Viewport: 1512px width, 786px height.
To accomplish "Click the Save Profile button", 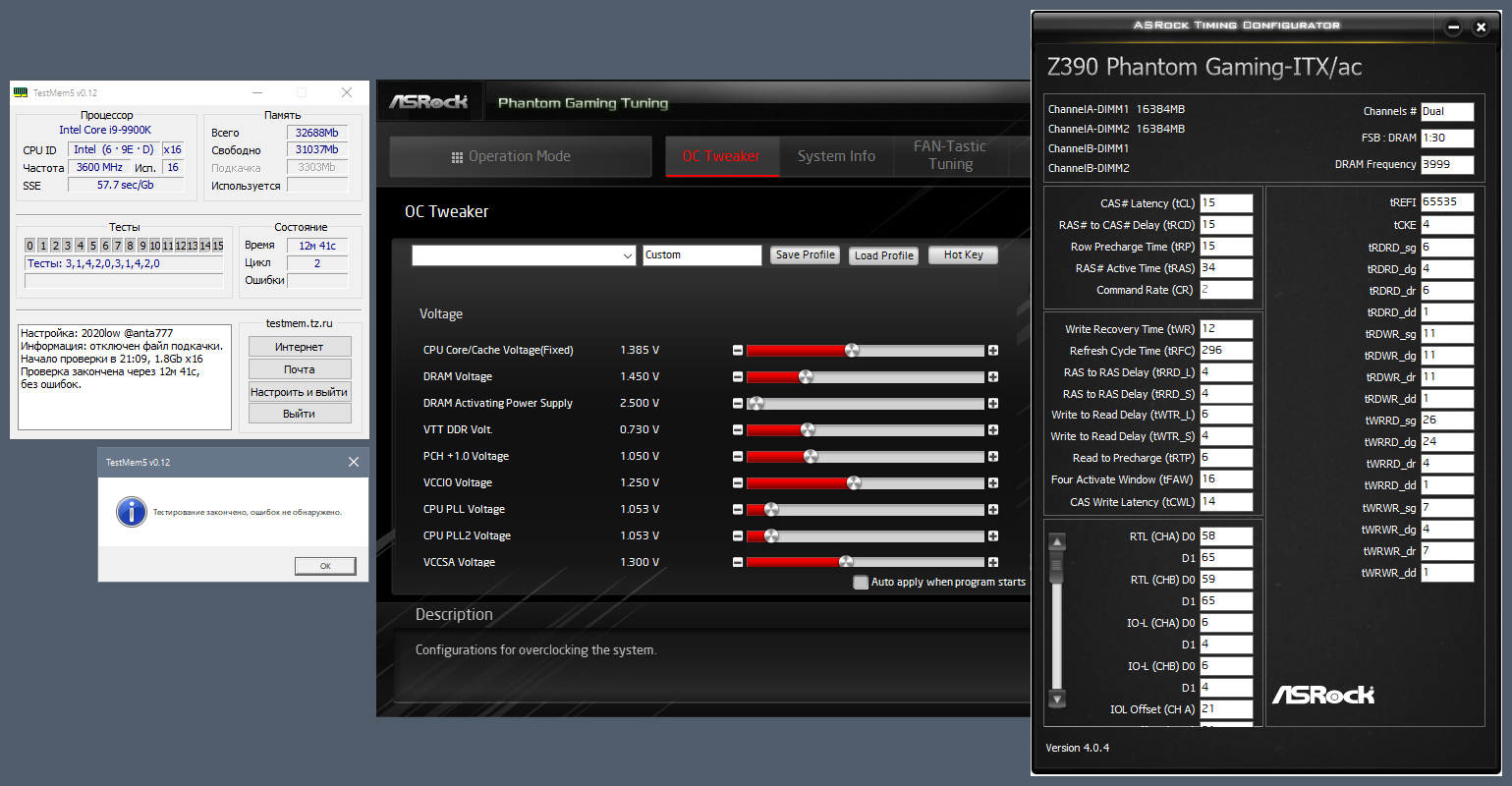I will (806, 255).
